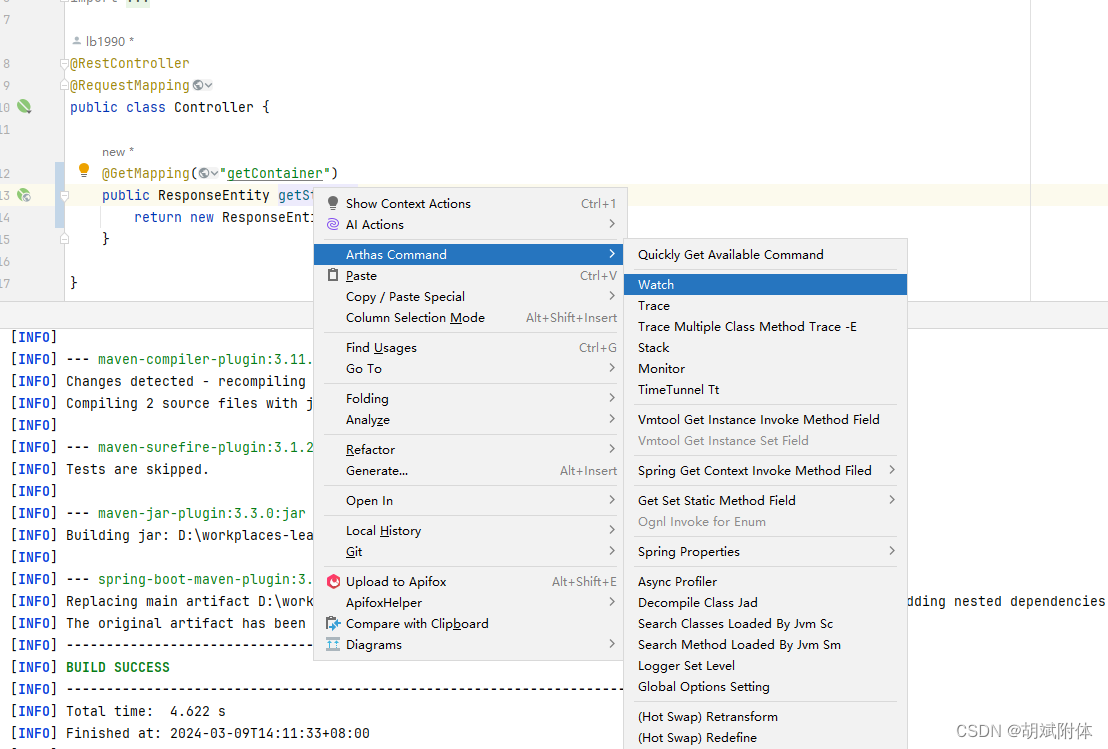Select Trace Multiple Class Method Trace -E
1108x749 pixels.
click(x=765, y=326)
